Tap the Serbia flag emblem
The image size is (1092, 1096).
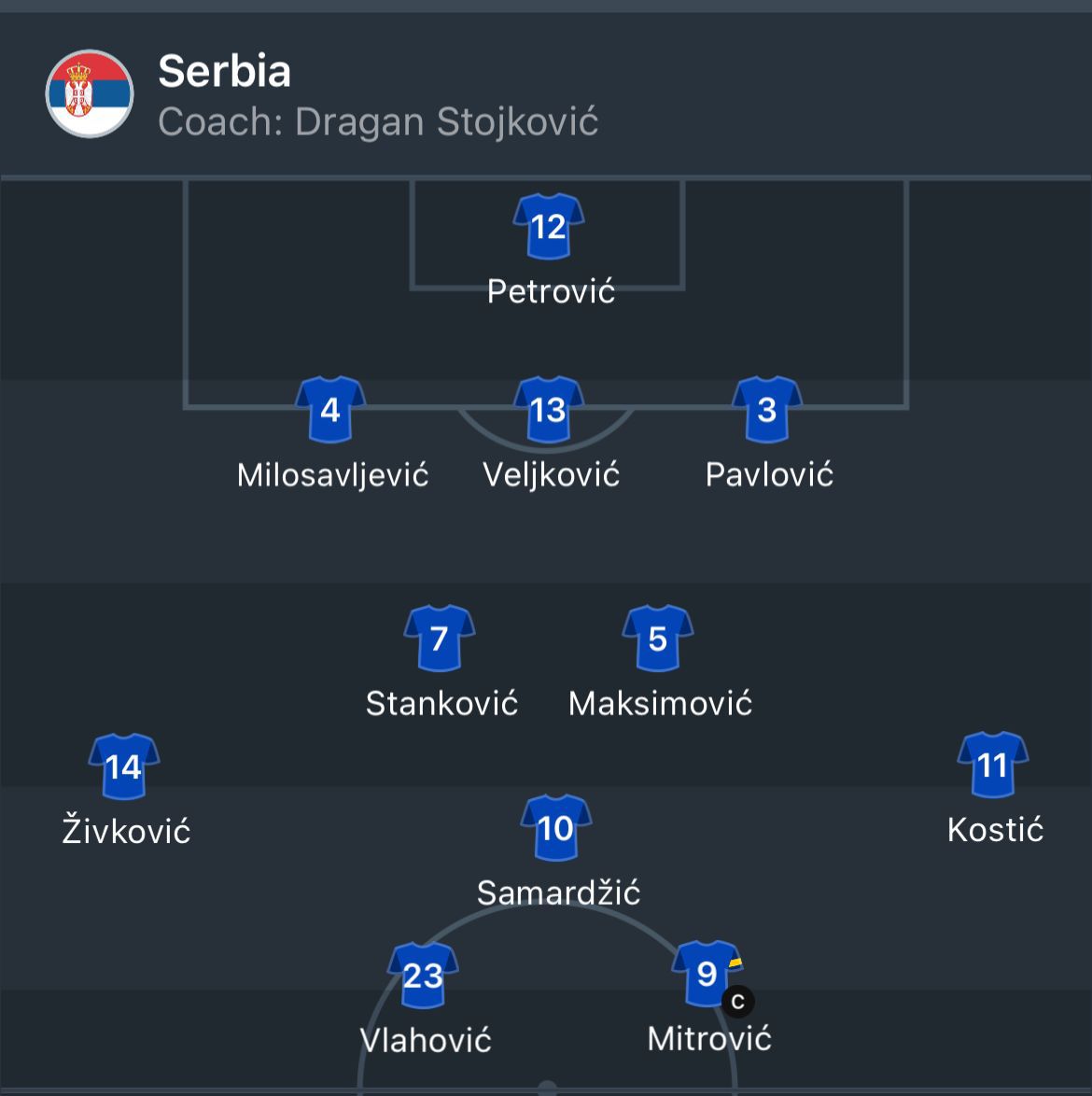(x=90, y=94)
